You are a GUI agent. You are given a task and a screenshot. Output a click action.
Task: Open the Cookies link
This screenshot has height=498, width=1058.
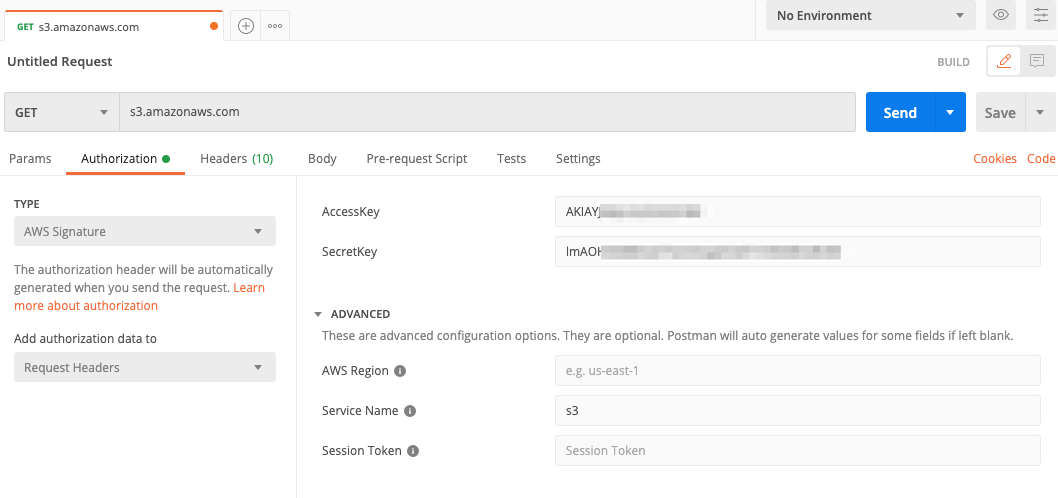[x=995, y=159]
